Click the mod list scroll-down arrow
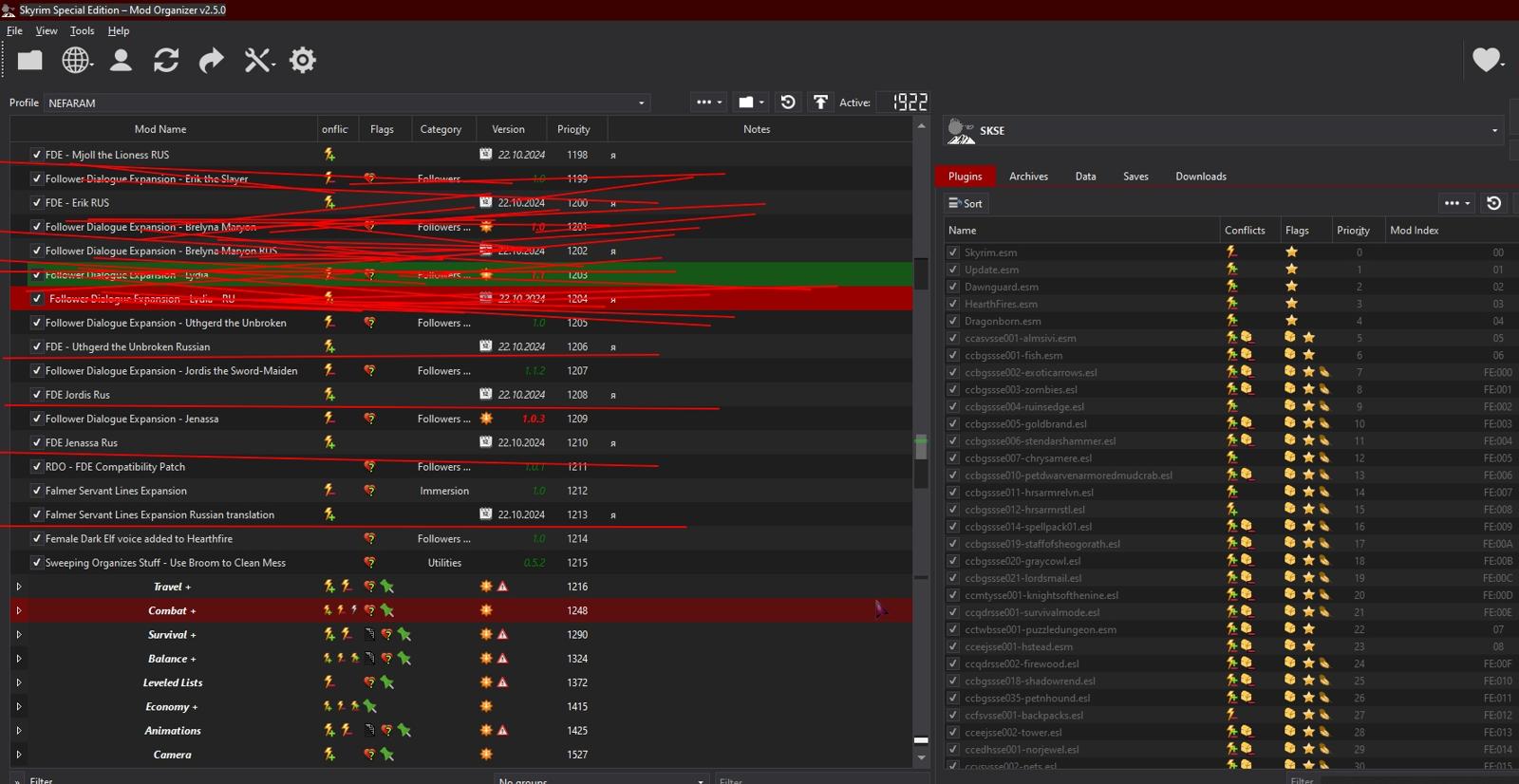 tap(921, 758)
